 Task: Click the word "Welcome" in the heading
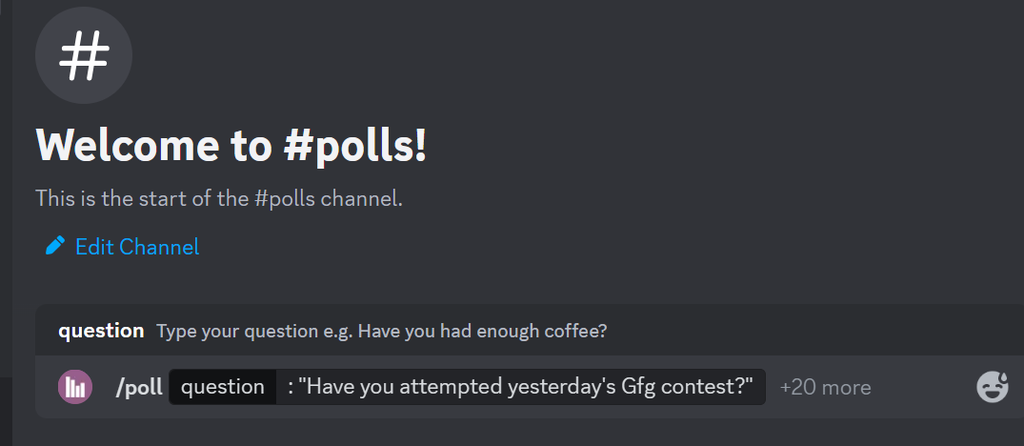tap(127, 145)
